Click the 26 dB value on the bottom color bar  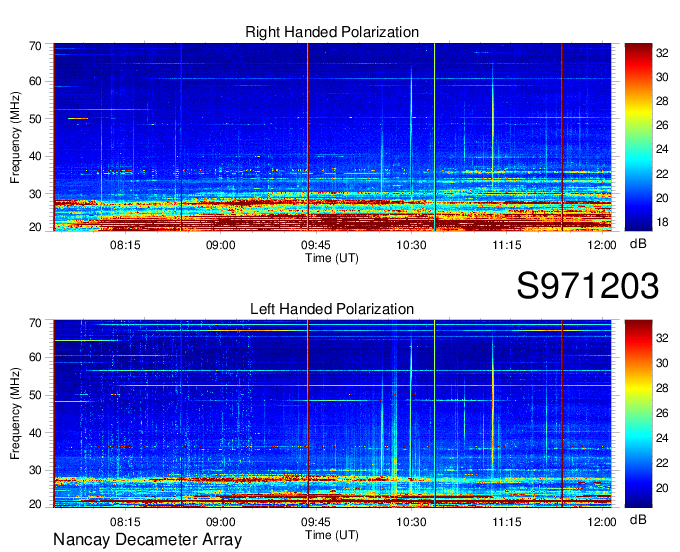[662, 413]
